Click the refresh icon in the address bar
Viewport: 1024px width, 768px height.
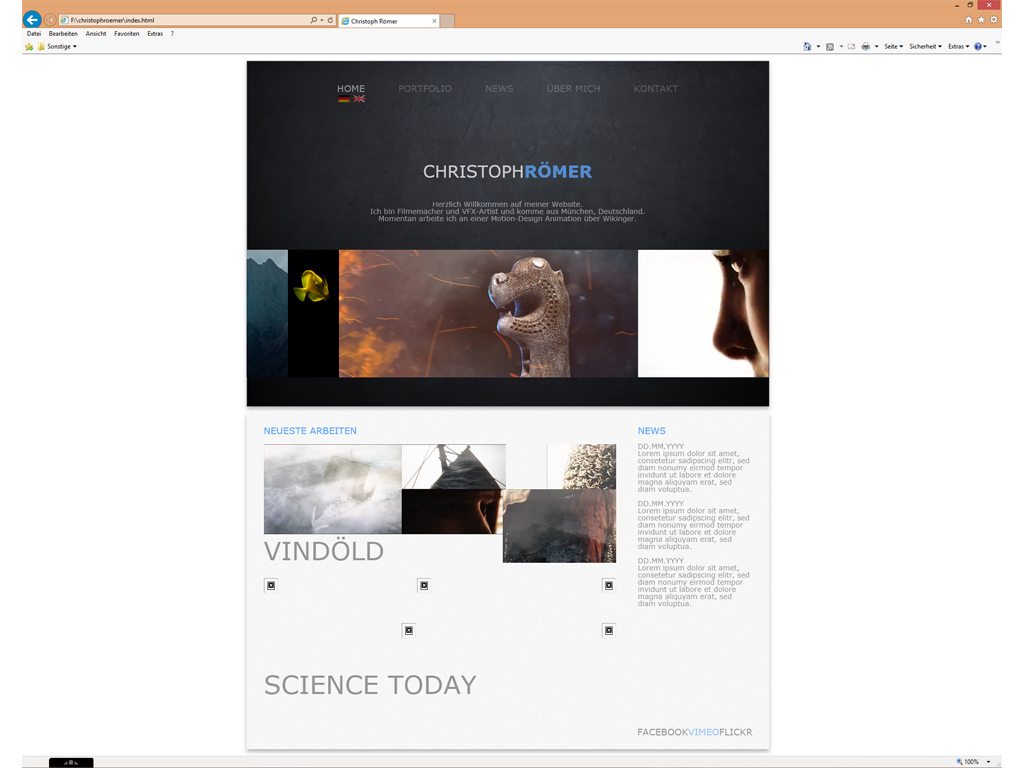330,20
